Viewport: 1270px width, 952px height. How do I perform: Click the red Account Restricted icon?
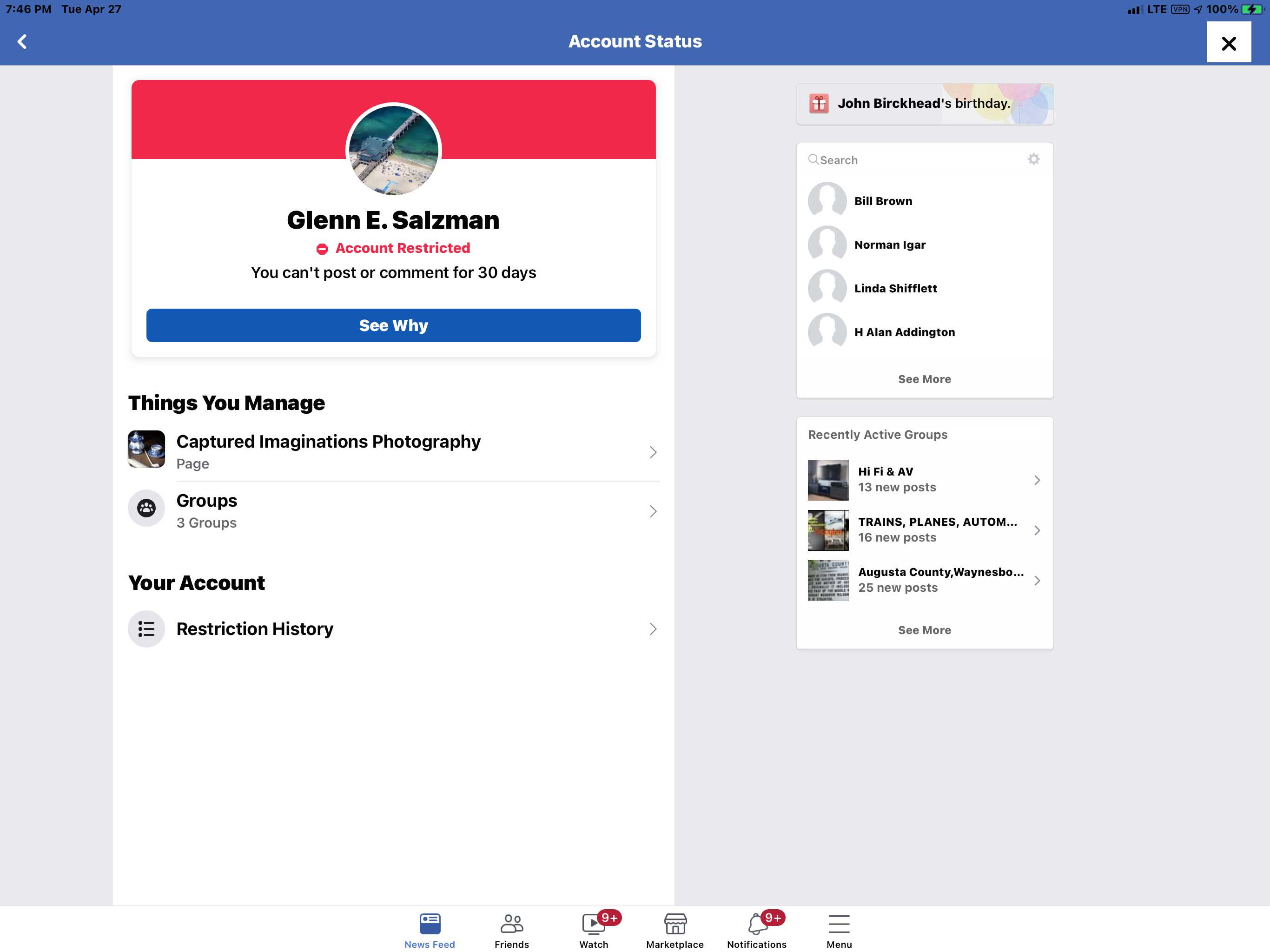322,249
